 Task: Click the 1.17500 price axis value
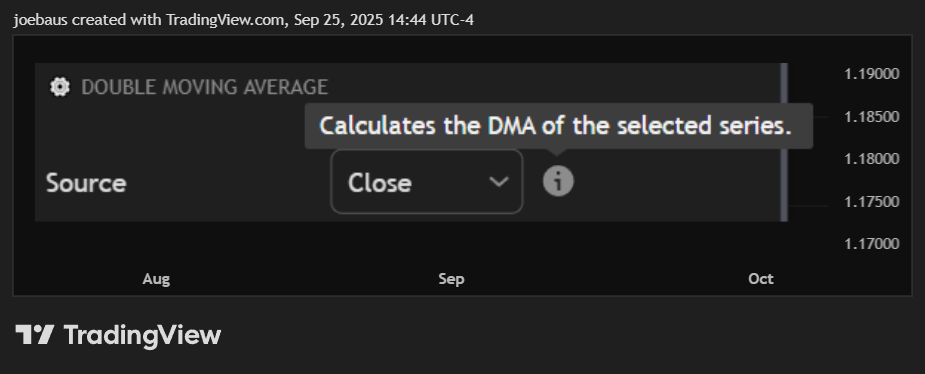pyautogui.click(x=872, y=202)
